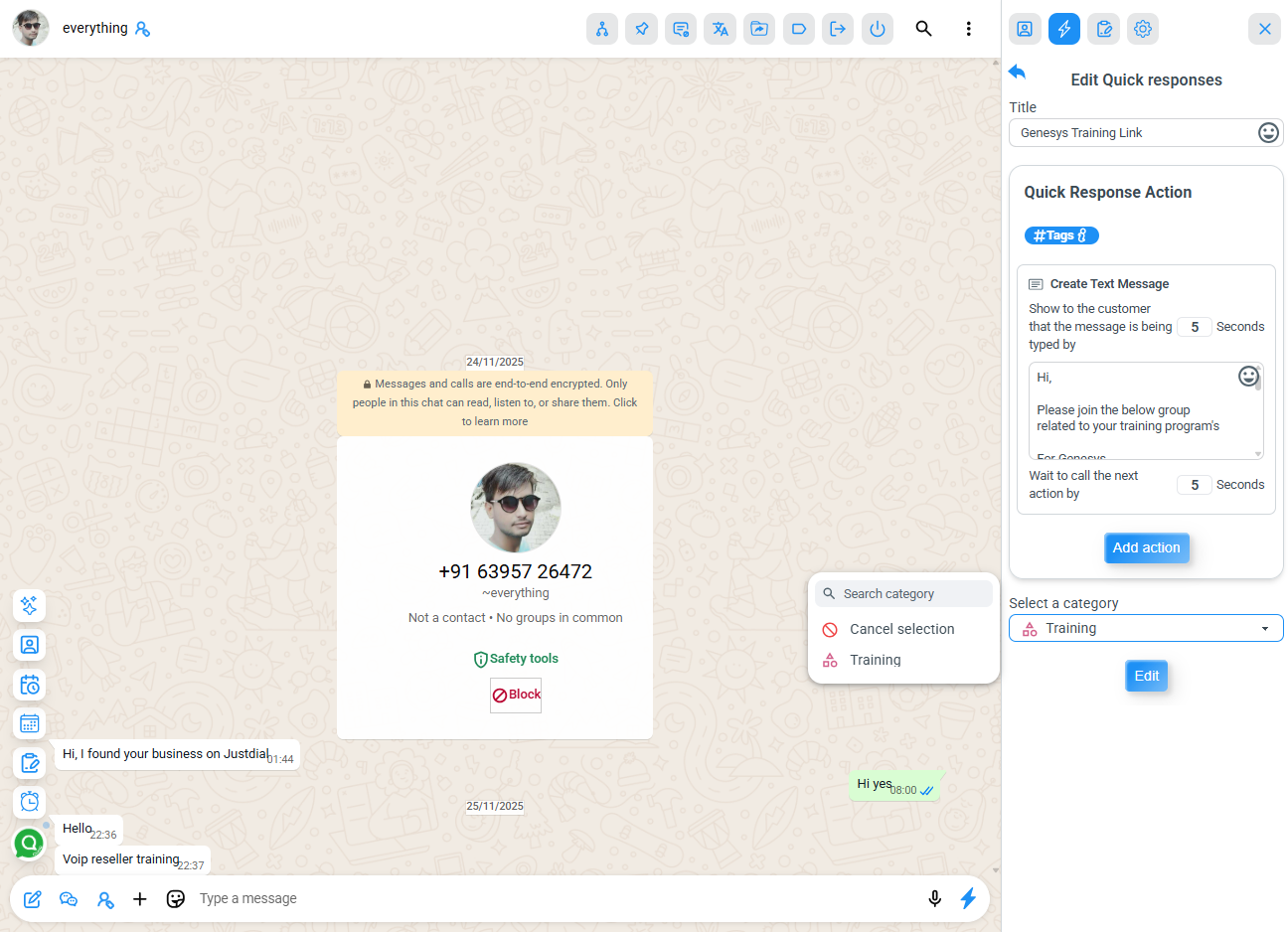Click the translate icon in chat header
Image resolution: width=1288 pixels, height=932 pixels.
720,29
